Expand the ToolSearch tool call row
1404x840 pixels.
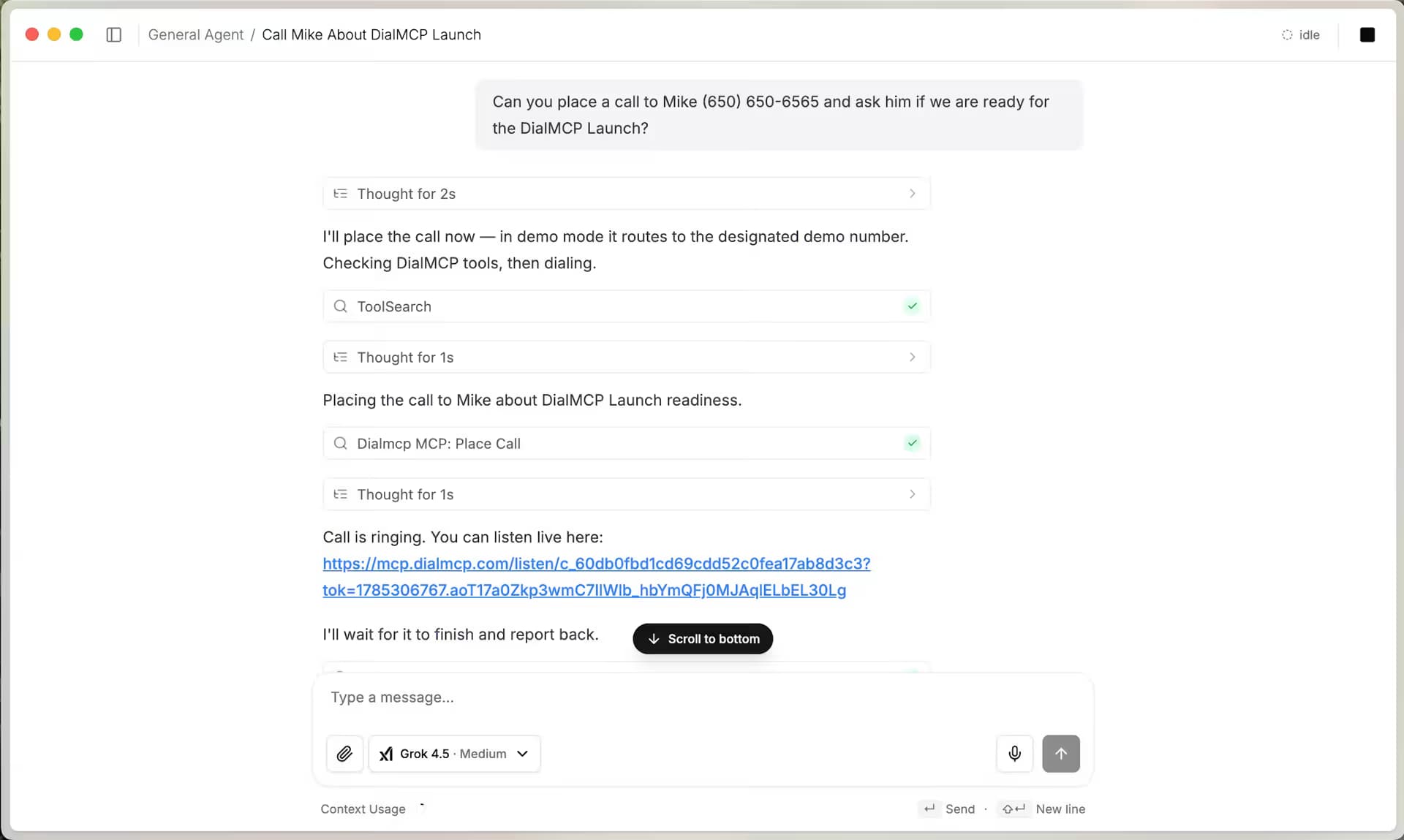click(626, 306)
